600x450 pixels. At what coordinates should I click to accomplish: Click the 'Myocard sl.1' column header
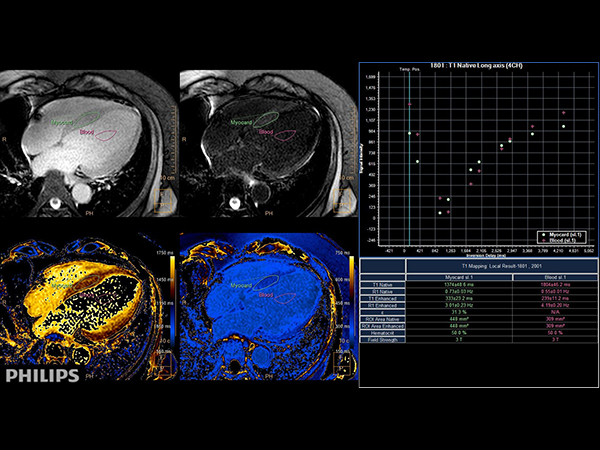click(x=459, y=277)
